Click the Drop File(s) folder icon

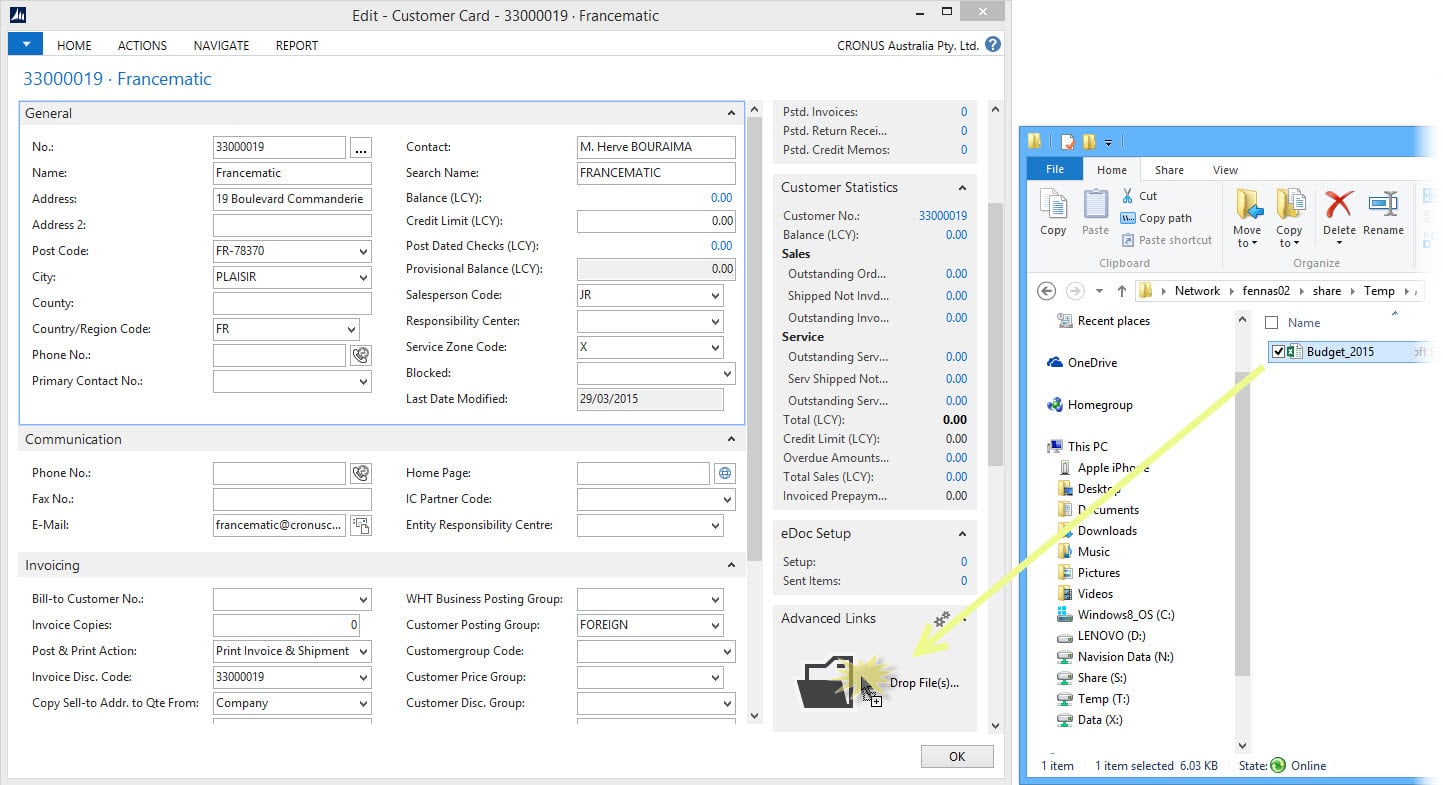[x=826, y=682]
